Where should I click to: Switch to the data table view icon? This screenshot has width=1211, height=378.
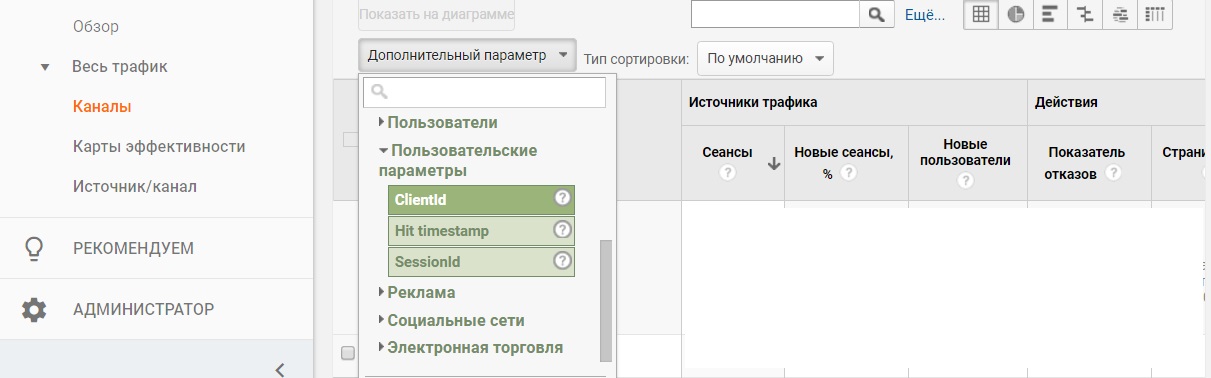pyautogui.click(x=980, y=14)
